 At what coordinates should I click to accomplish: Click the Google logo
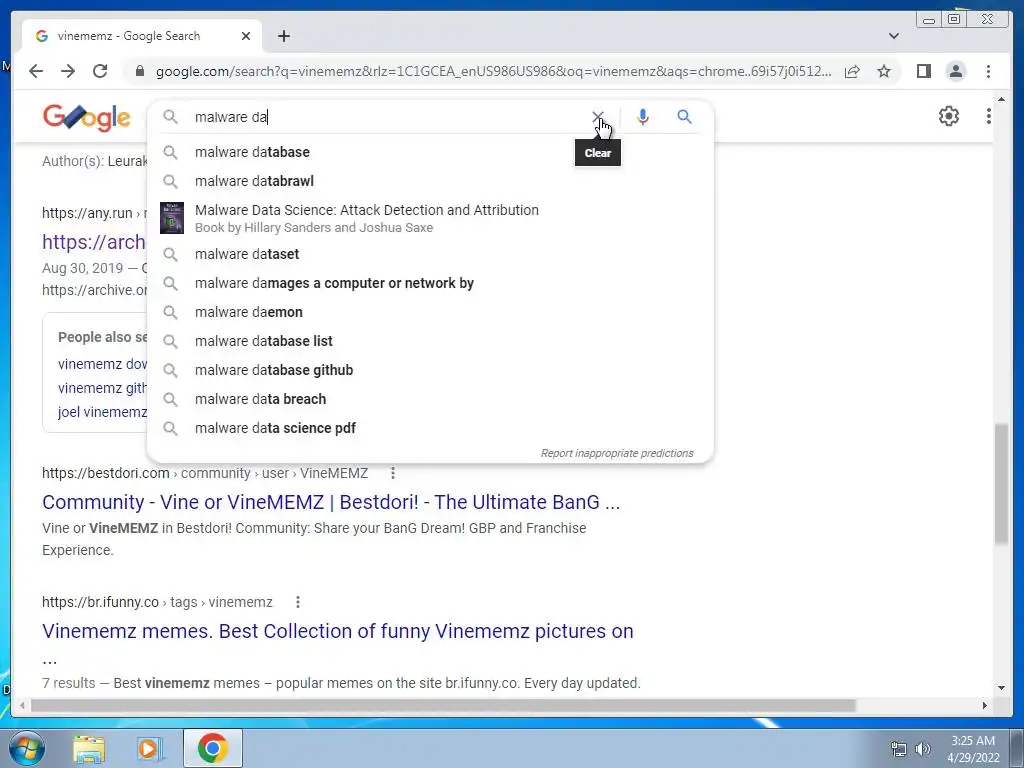(x=86, y=118)
